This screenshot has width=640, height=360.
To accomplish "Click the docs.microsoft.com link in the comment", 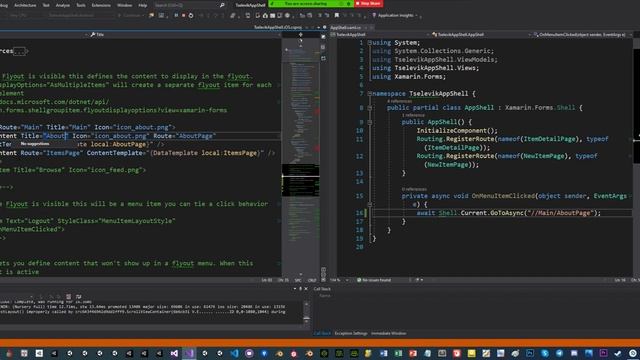I will tap(55, 102).
